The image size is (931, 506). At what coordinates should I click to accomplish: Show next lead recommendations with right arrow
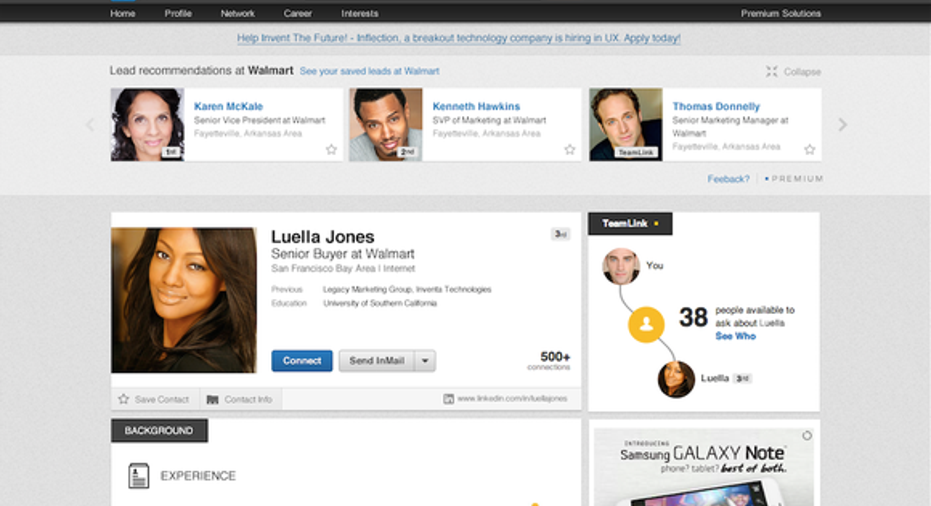click(842, 125)
